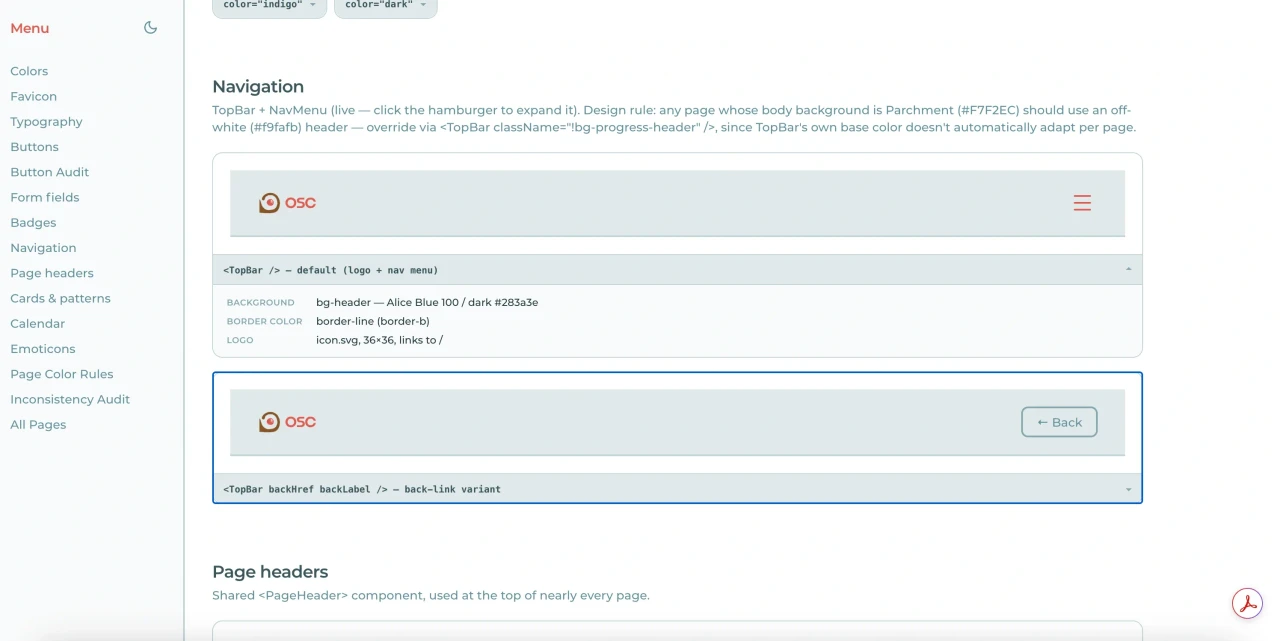Click the "border-line (border-b)" value
This screenshot has width=1280, height=641.
coord(373,321)
